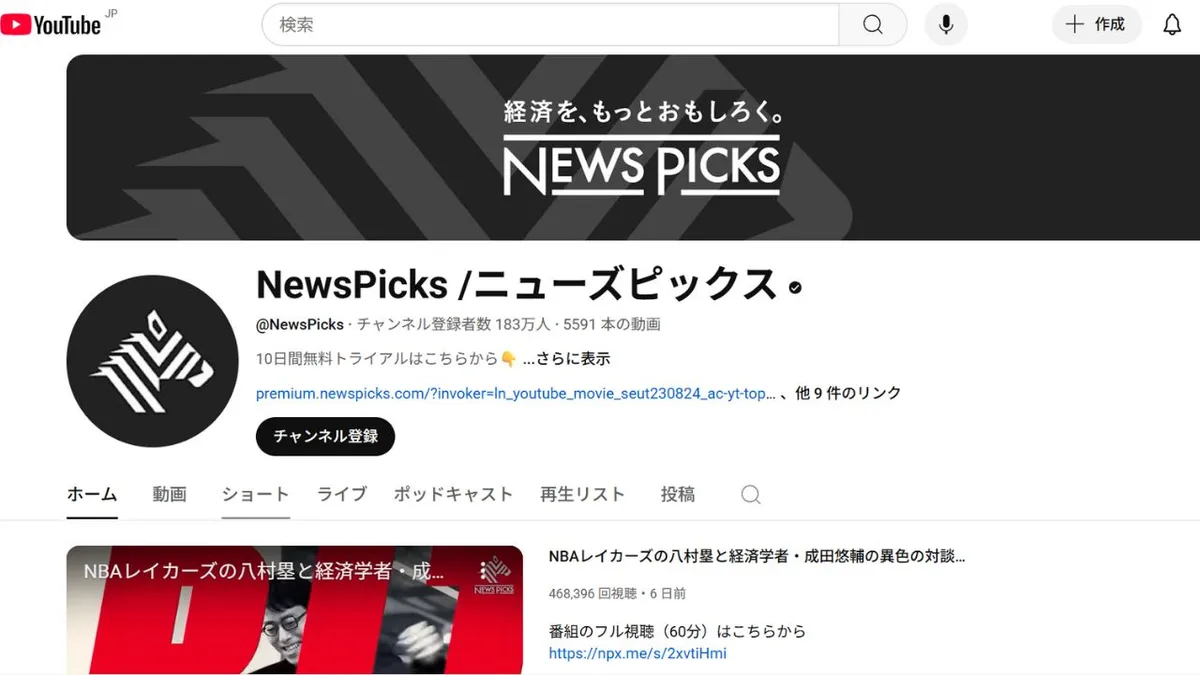Expand description with さらに表示
The width and height of the screenshot is (1200, 675).
(x=566, y=358)
